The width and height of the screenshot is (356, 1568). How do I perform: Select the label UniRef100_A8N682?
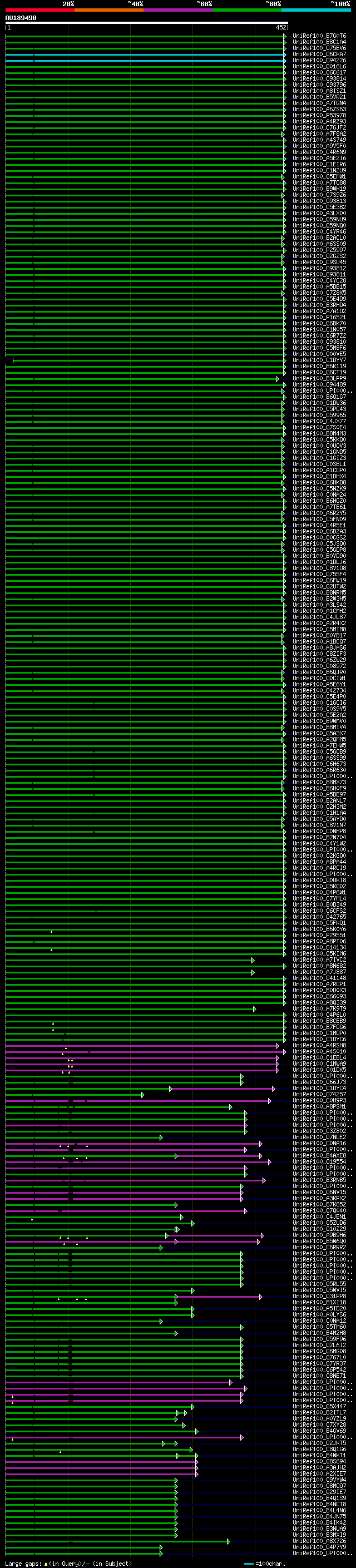pyautogui.click(x=319, y=966)
